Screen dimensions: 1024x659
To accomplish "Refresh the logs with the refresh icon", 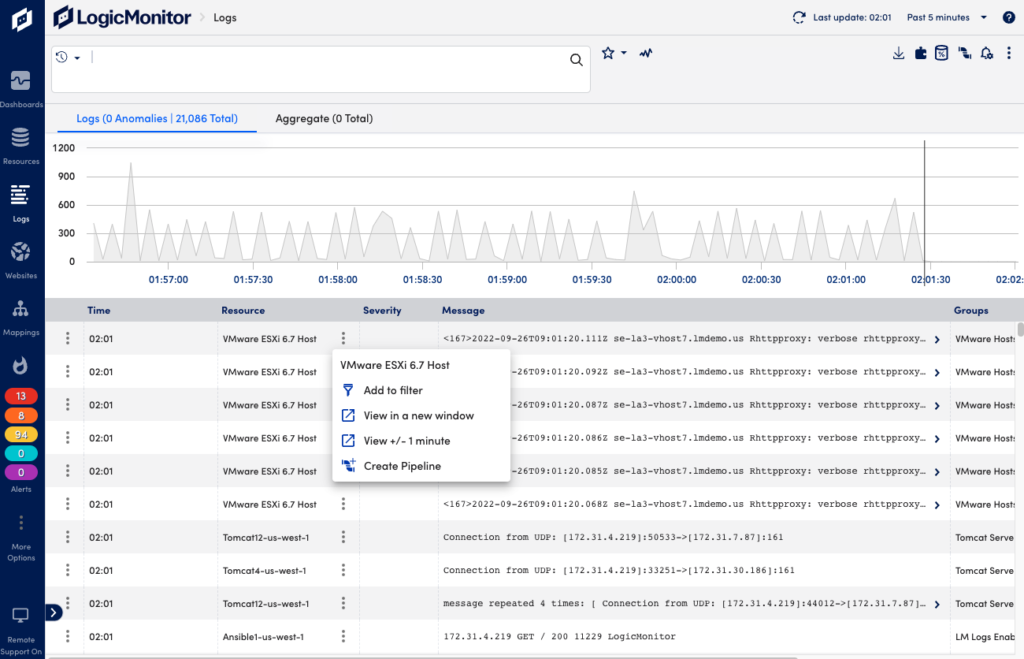I will (x=799, y=18).
